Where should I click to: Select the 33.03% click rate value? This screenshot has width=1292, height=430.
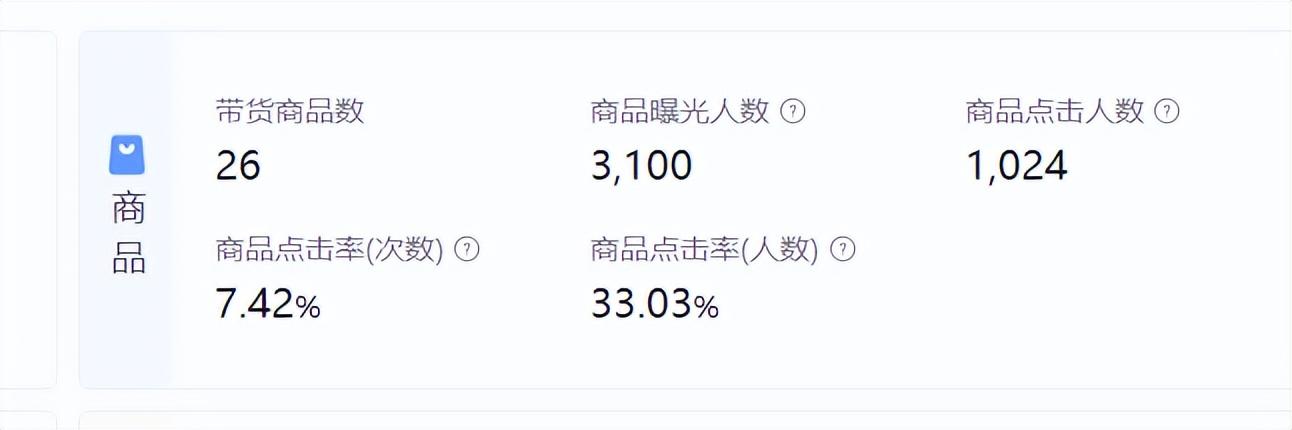coord(655,305)
